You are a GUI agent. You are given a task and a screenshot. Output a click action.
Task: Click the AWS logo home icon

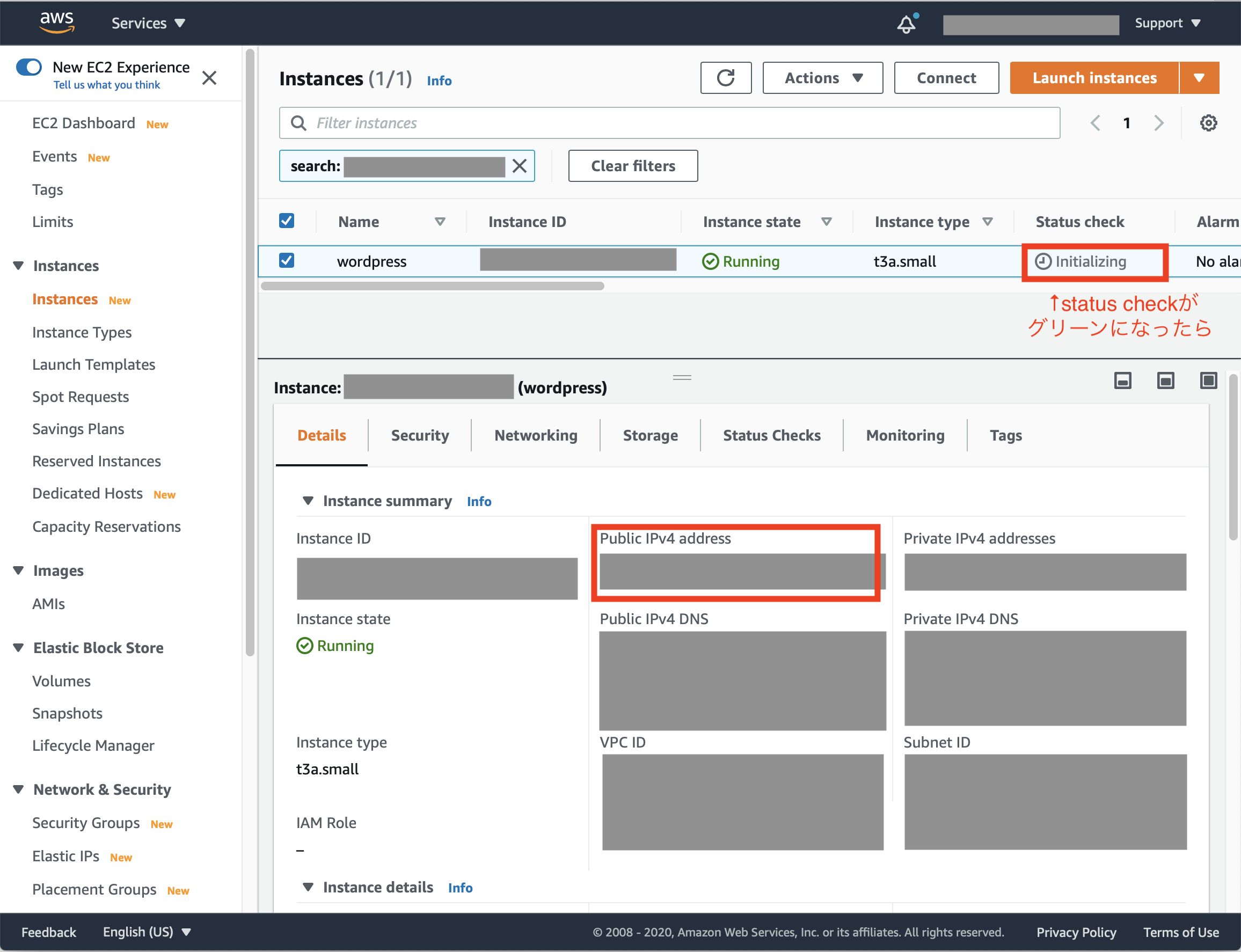click(x=57, y=23)
